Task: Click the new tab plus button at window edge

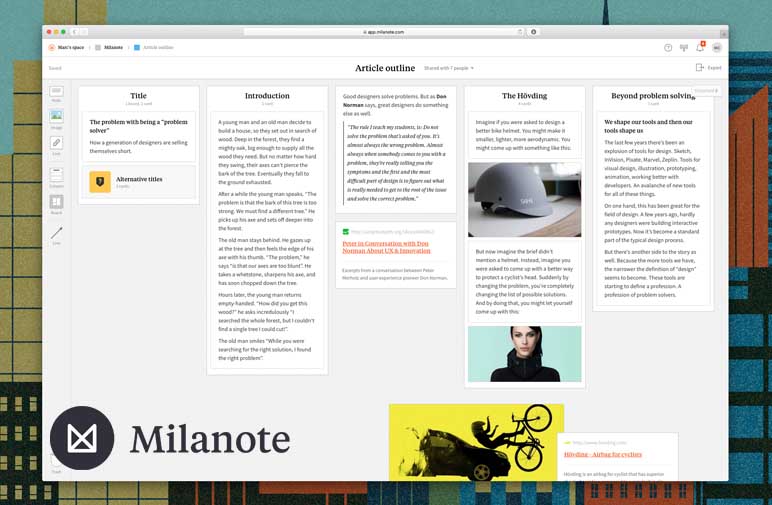Action: click(x=724, y=33)
